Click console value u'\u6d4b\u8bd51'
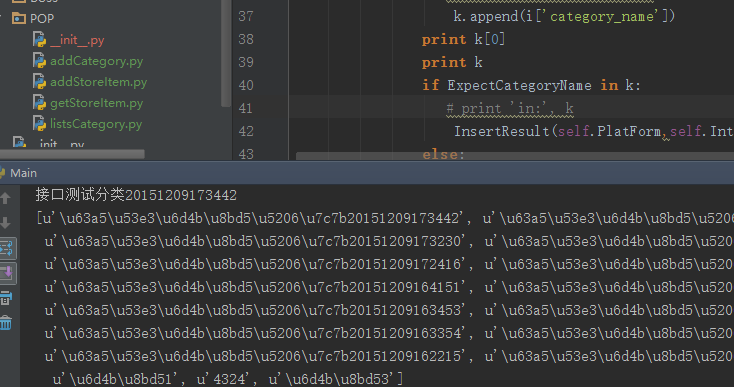This screenshot has width=734, height=387. pos(116,379)
